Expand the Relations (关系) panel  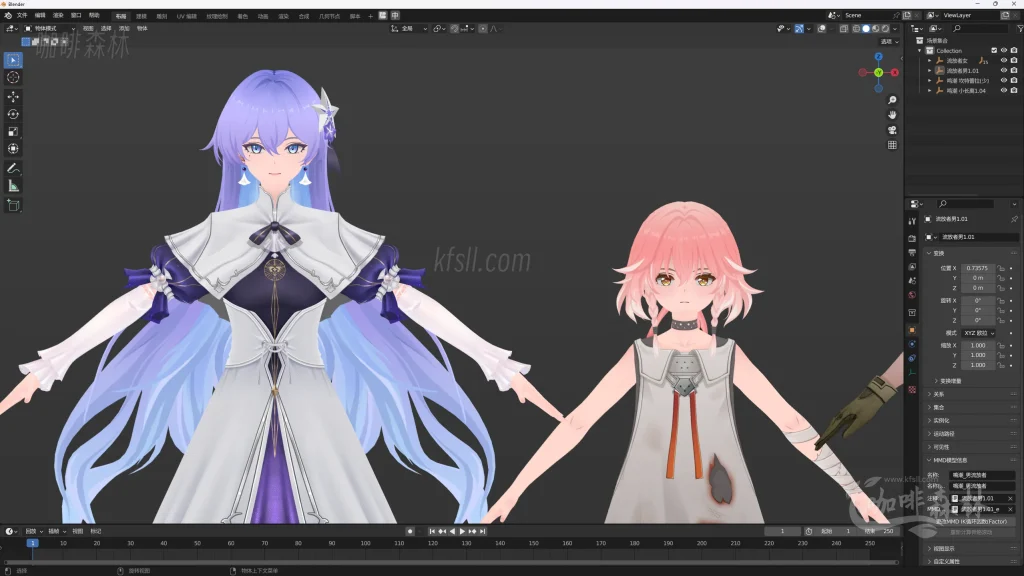tap(938, 394)
